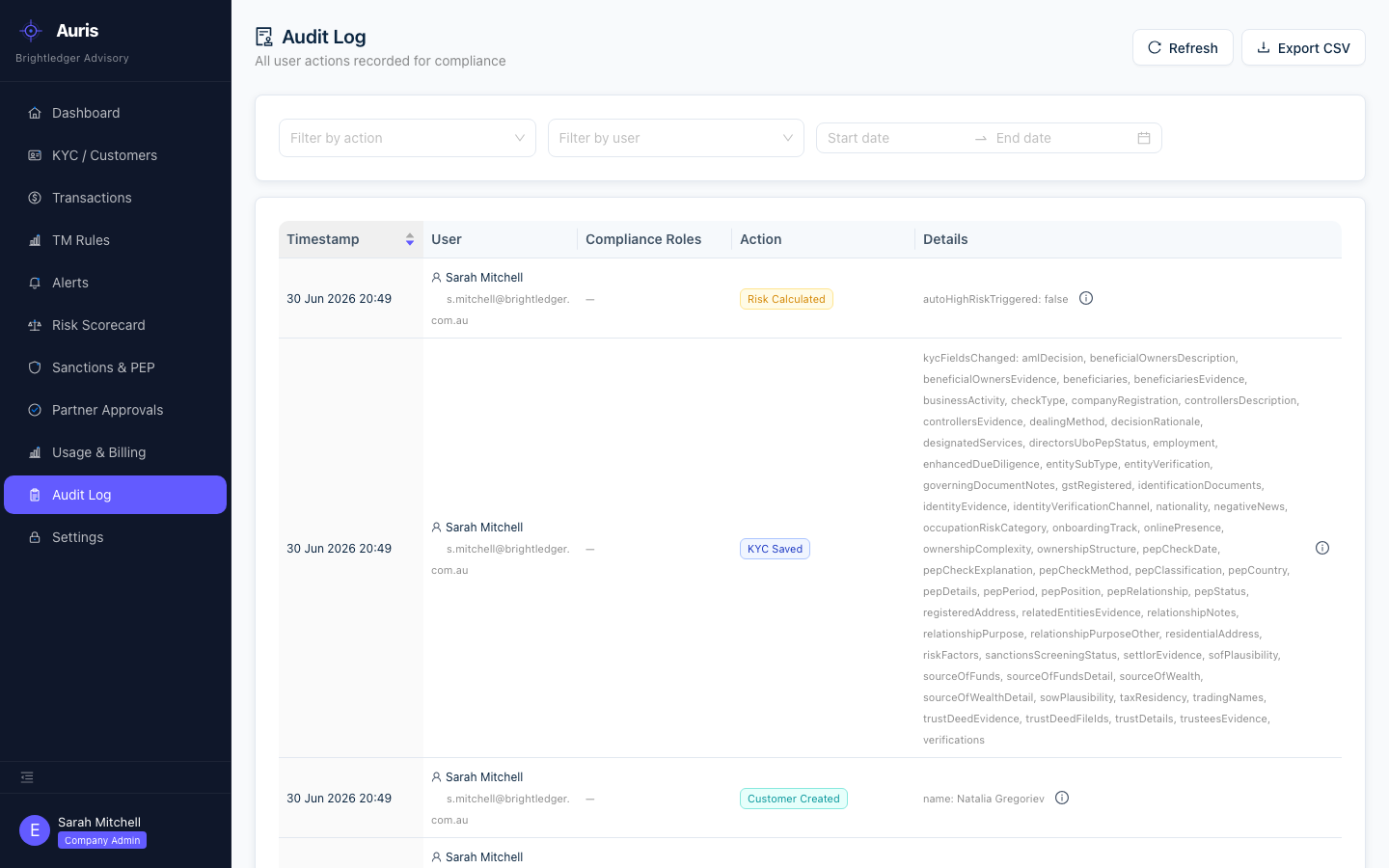This screenshot has width=1389, height=868.
Task: Click the Transactions dollar icon
Action: (x=35, y=198)
